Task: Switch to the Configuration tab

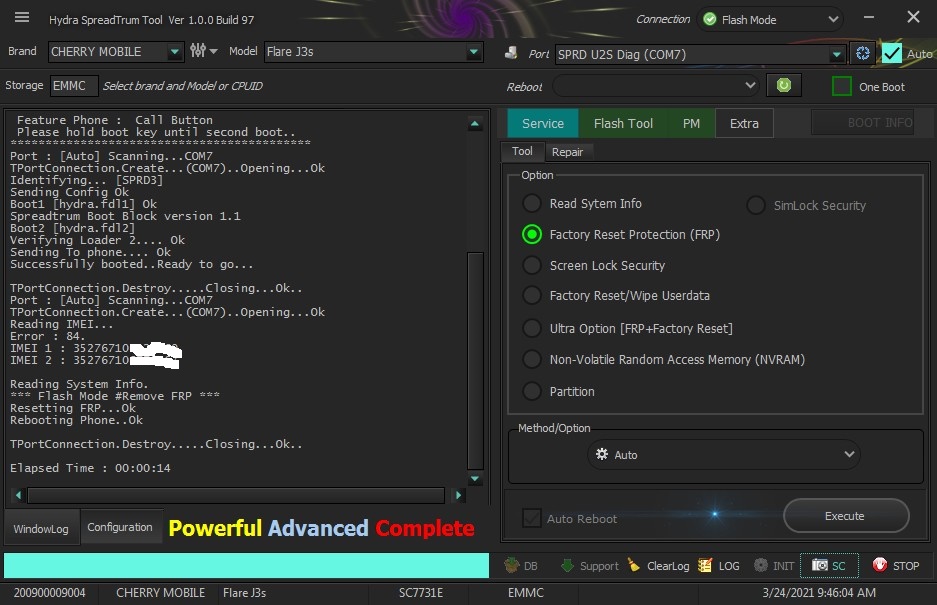Action: pos(120,527)
